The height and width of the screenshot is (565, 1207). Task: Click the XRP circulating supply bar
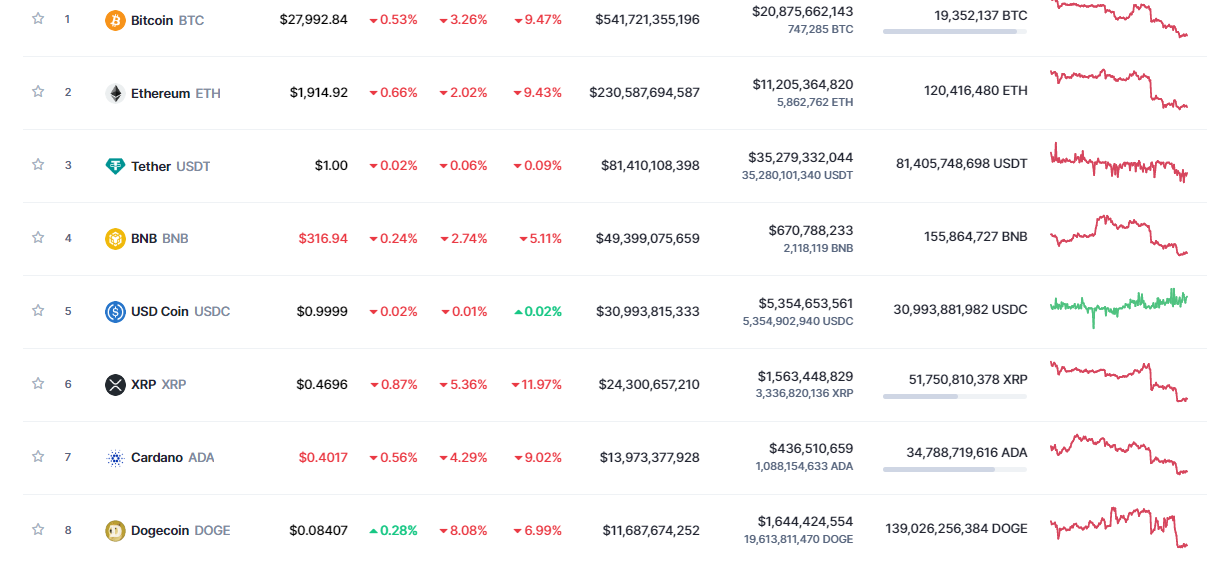pos(954,397)
